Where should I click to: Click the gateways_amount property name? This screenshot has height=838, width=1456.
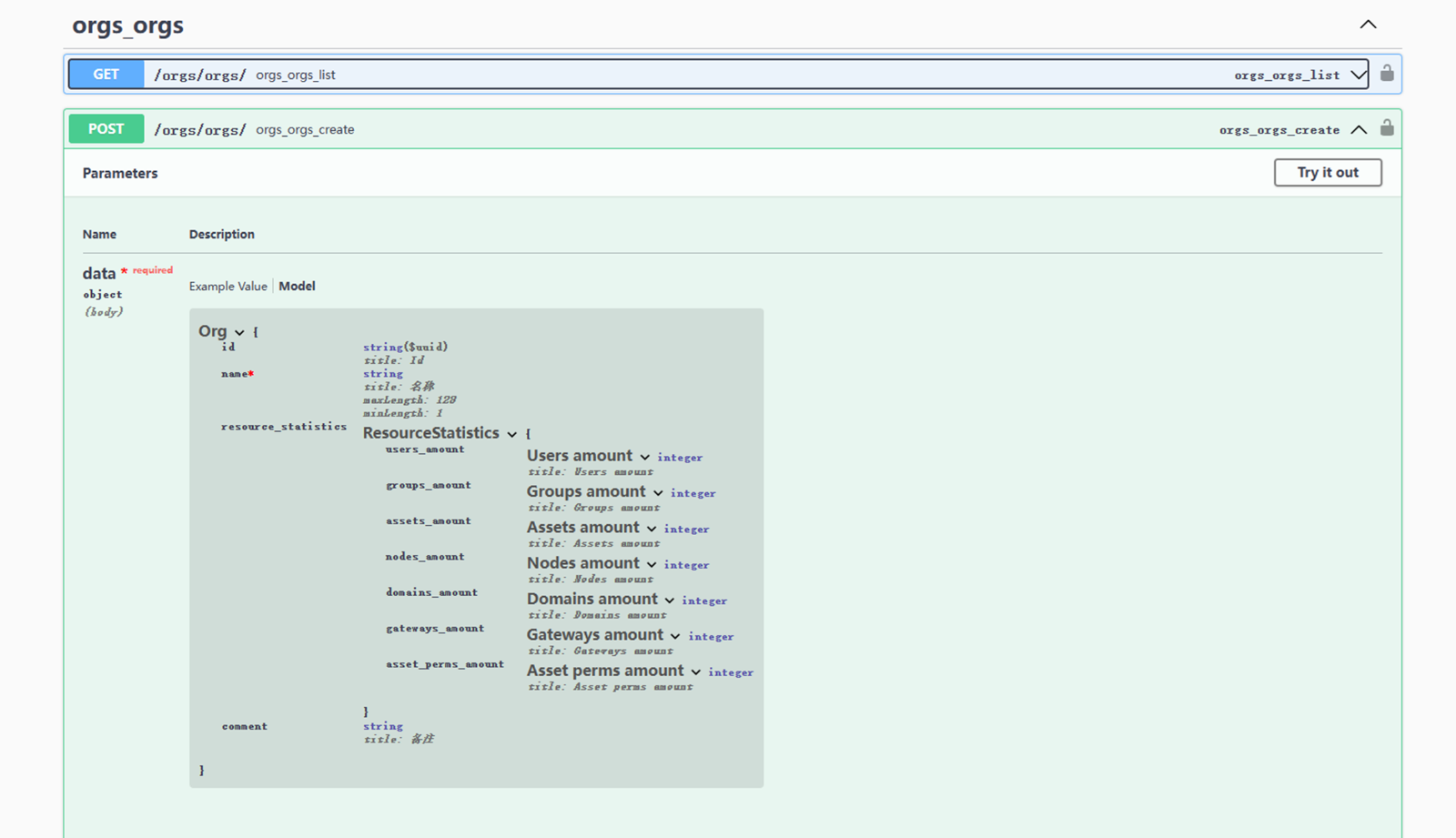pos(435,628)
